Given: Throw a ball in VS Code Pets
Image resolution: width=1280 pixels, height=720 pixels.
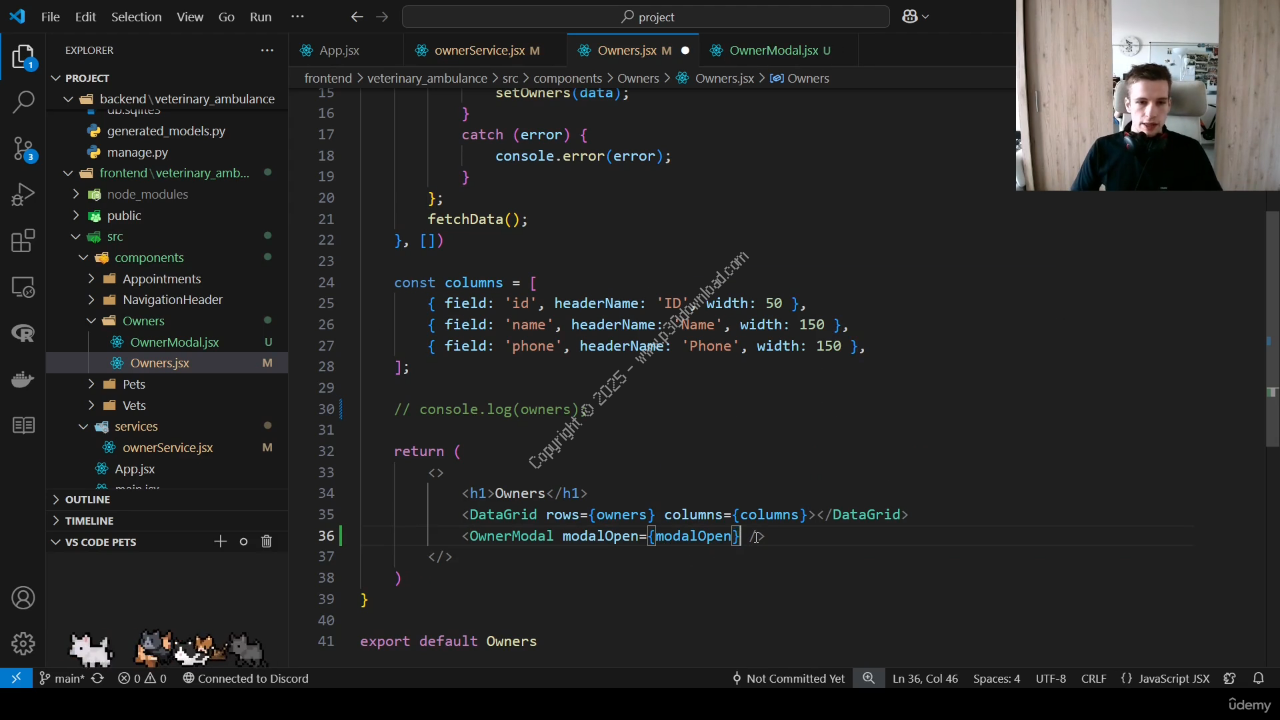Looking at the screenshot, I should pyautogui.click(x=243, y=541).
